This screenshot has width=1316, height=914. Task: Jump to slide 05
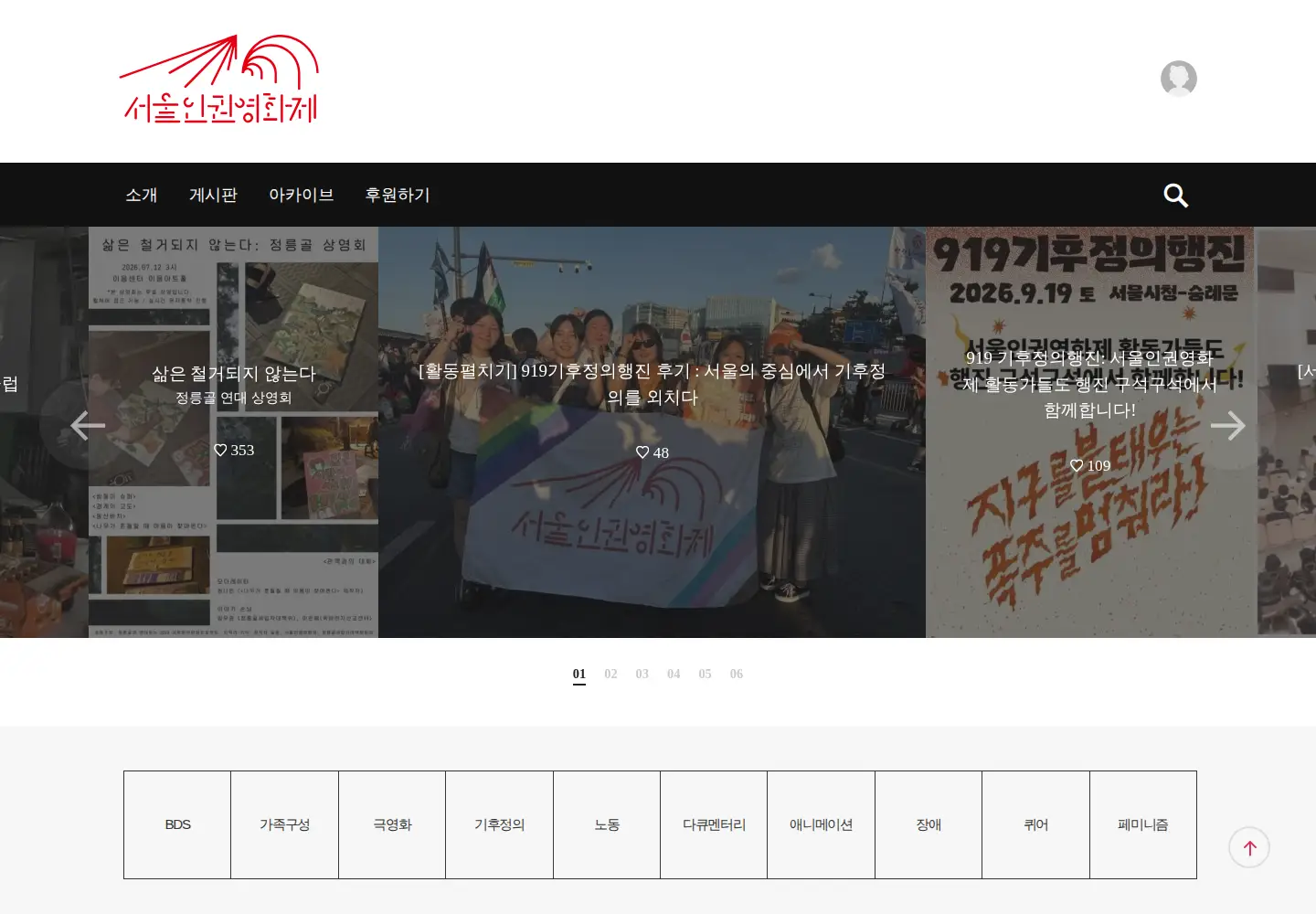tap(705, 675)
